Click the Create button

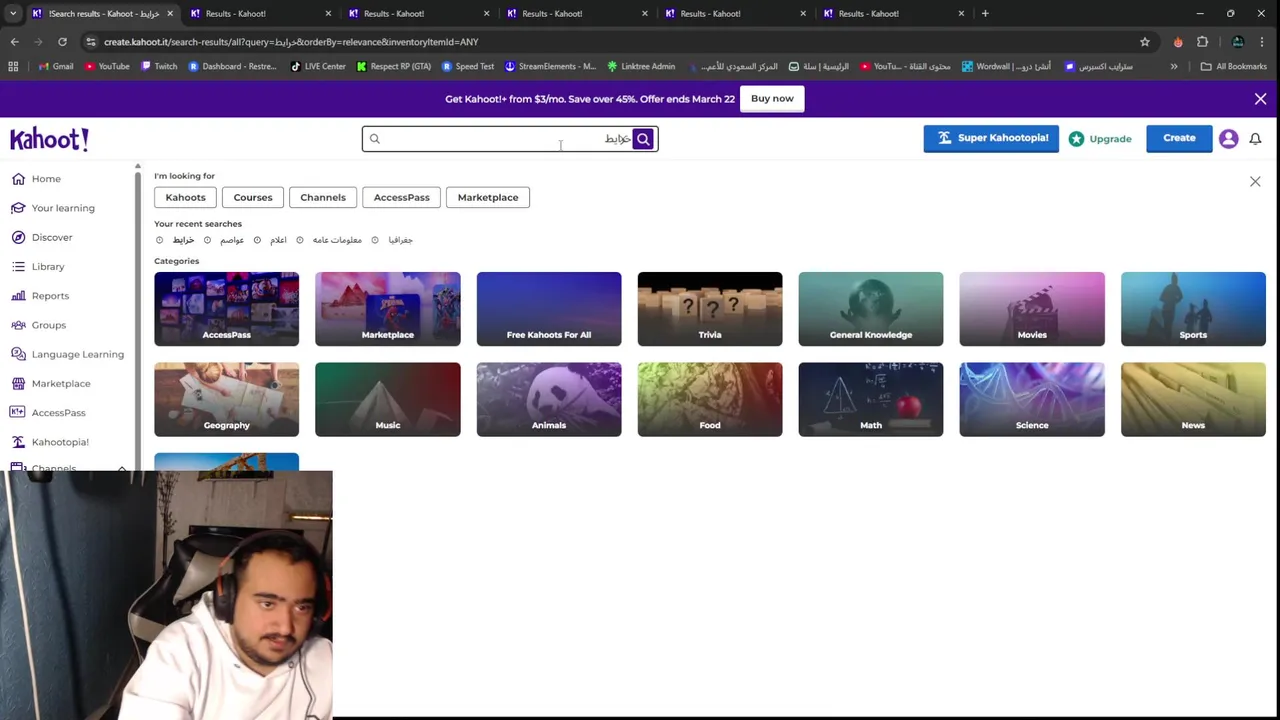point(1179,139)
